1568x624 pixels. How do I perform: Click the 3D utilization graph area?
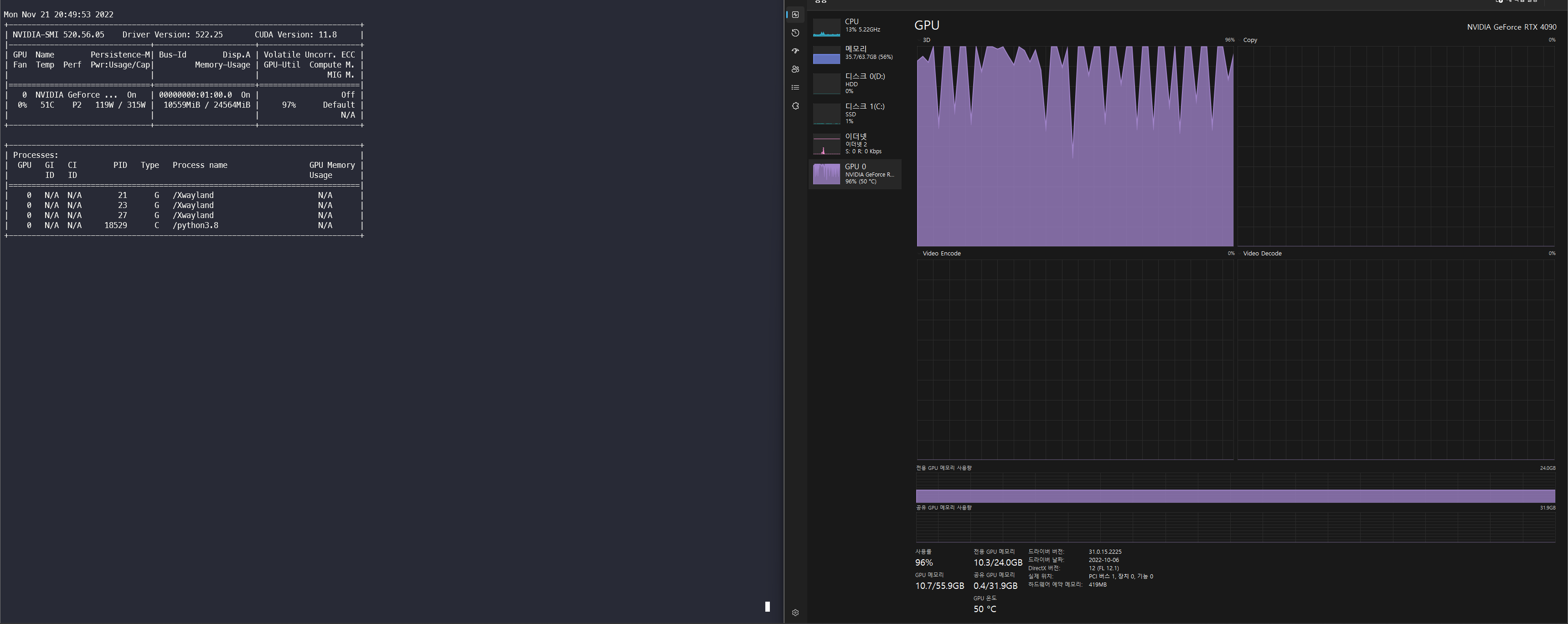pos(1075,146)
